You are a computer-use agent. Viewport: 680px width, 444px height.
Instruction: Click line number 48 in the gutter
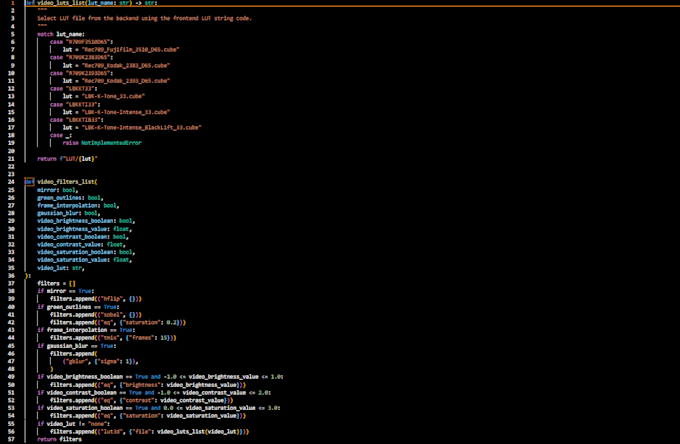[x=12, y=369]
